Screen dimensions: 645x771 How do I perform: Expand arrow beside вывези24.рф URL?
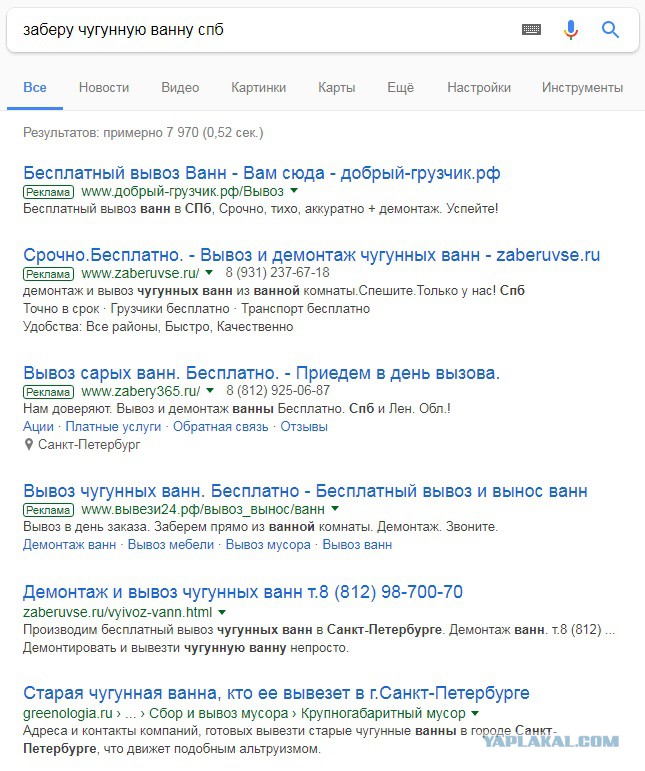click(x=335, y=508)
